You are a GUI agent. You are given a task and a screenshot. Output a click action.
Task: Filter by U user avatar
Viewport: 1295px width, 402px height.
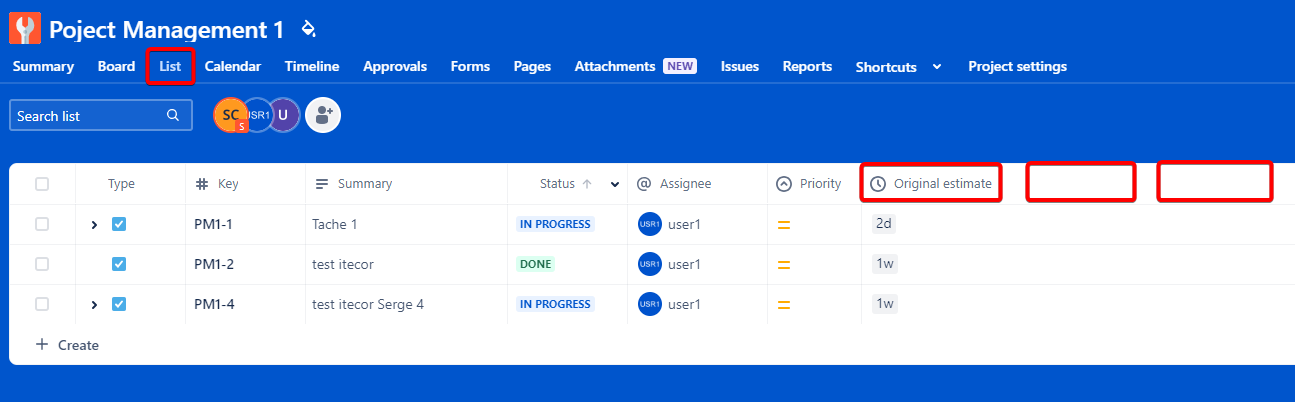(x=284, y=115)
